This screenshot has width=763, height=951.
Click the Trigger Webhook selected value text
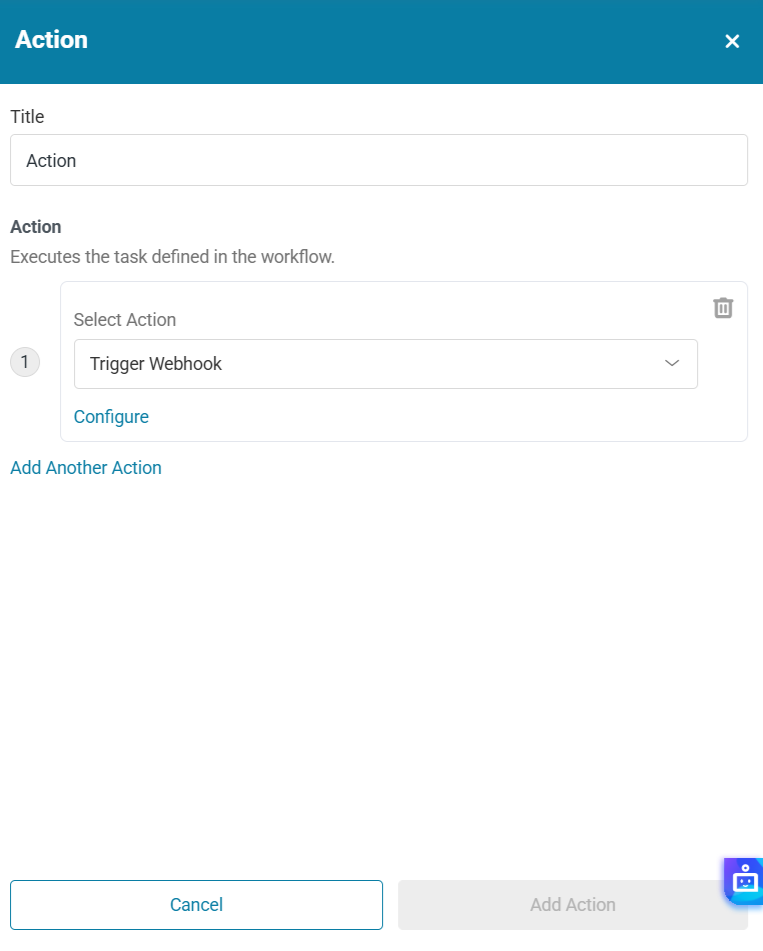click(156, 364)
